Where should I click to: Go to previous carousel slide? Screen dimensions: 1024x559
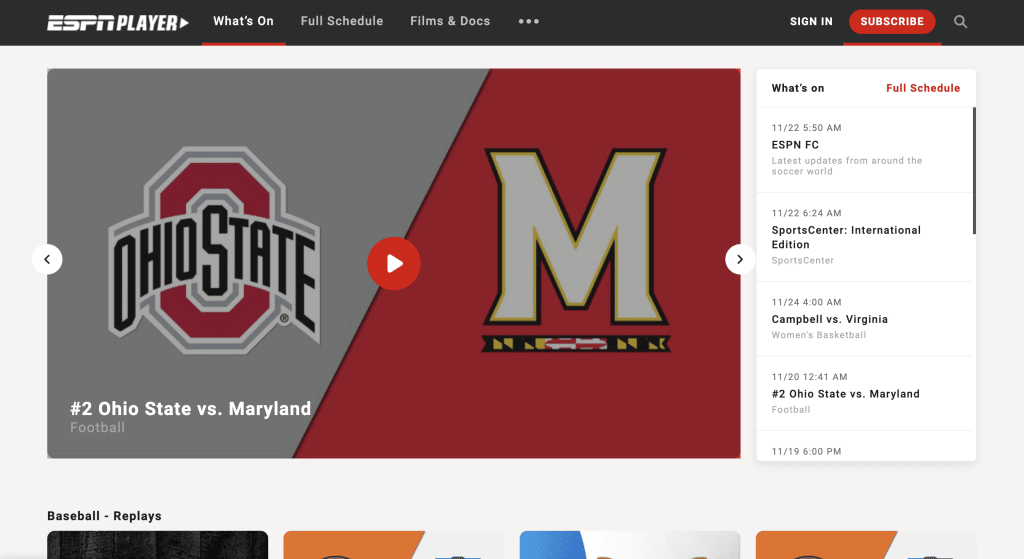[x=47, y=259]
